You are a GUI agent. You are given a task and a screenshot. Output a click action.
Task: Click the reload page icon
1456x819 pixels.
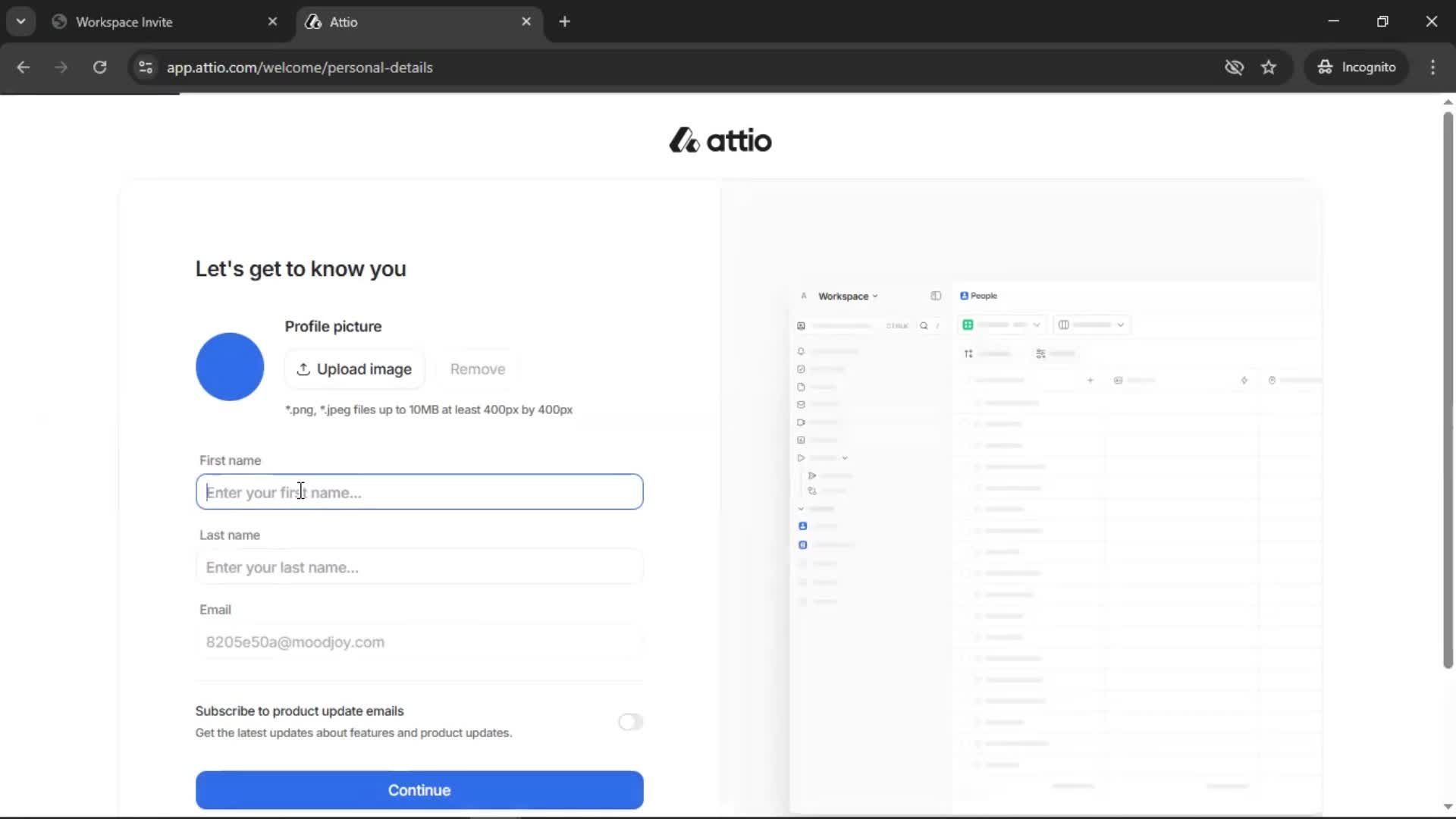99,67
